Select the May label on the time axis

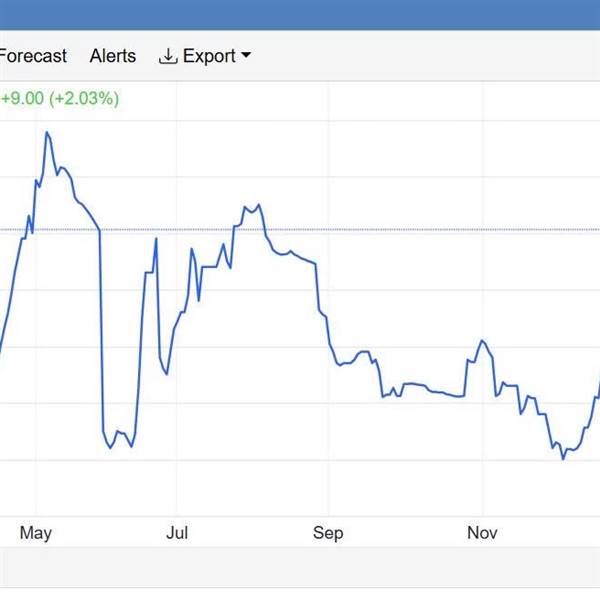pyautogui.click(x=35, y=533)
